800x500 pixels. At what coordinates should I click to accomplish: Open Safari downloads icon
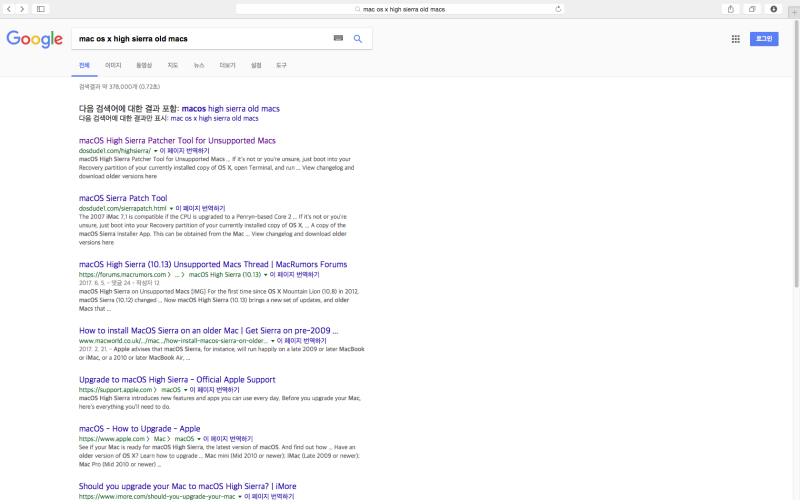pyautogui.click(x=773, y=9)
